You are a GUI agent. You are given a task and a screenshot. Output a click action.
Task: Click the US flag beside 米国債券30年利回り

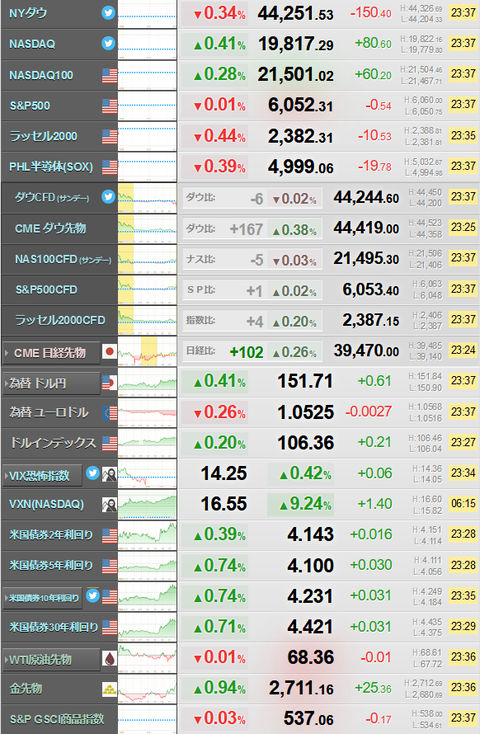click(x=110, y=627)
